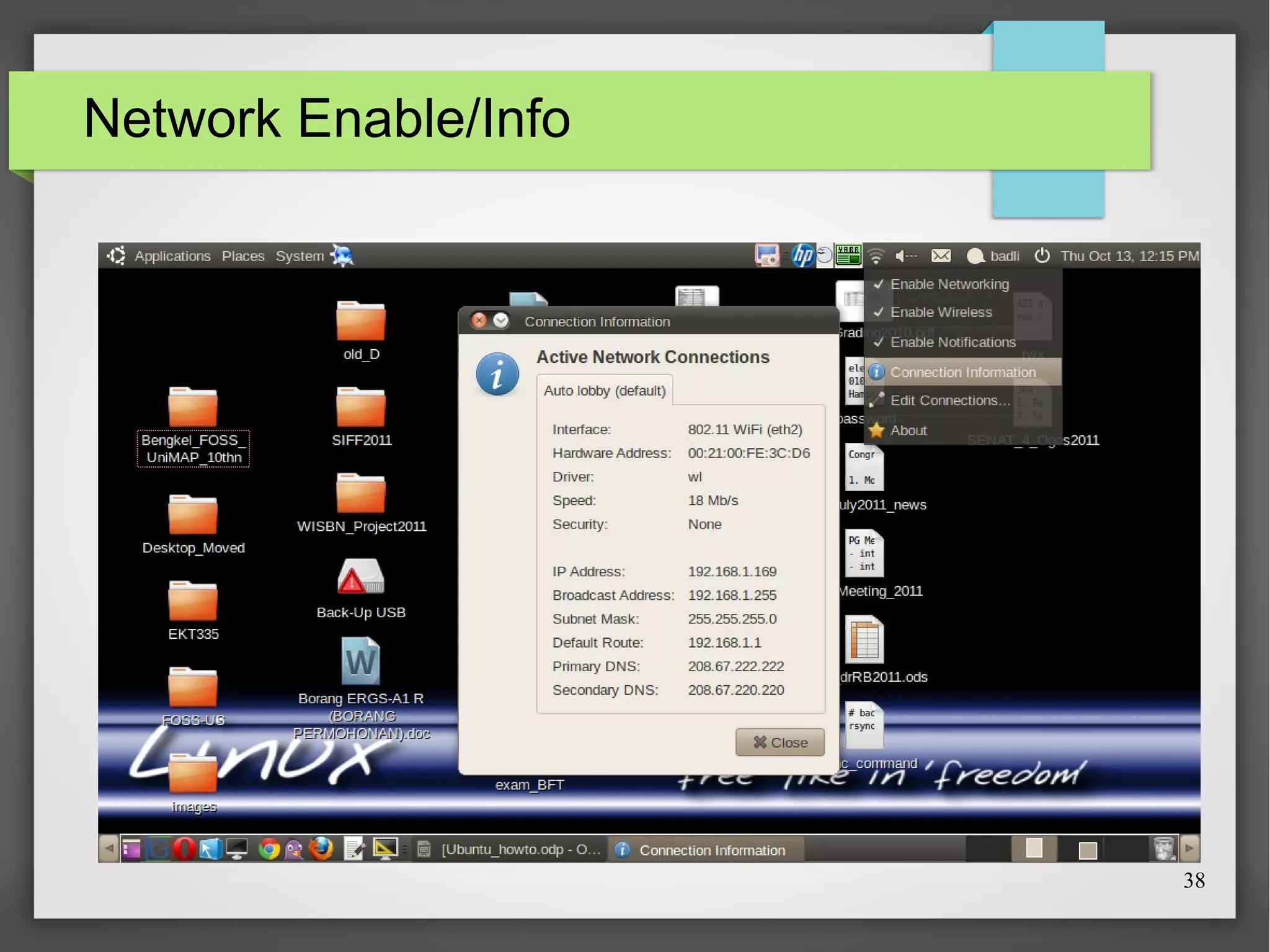Open the mail envelope indicator

941,256
